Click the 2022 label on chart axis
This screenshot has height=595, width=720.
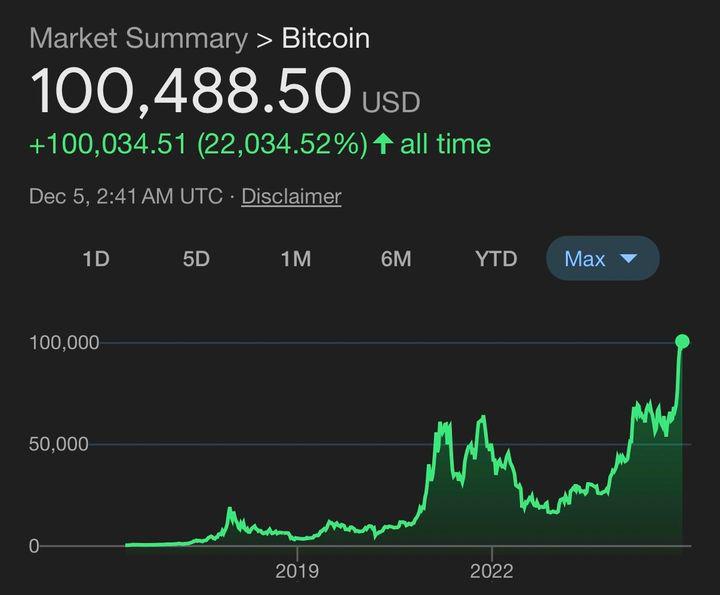point(491,571)
